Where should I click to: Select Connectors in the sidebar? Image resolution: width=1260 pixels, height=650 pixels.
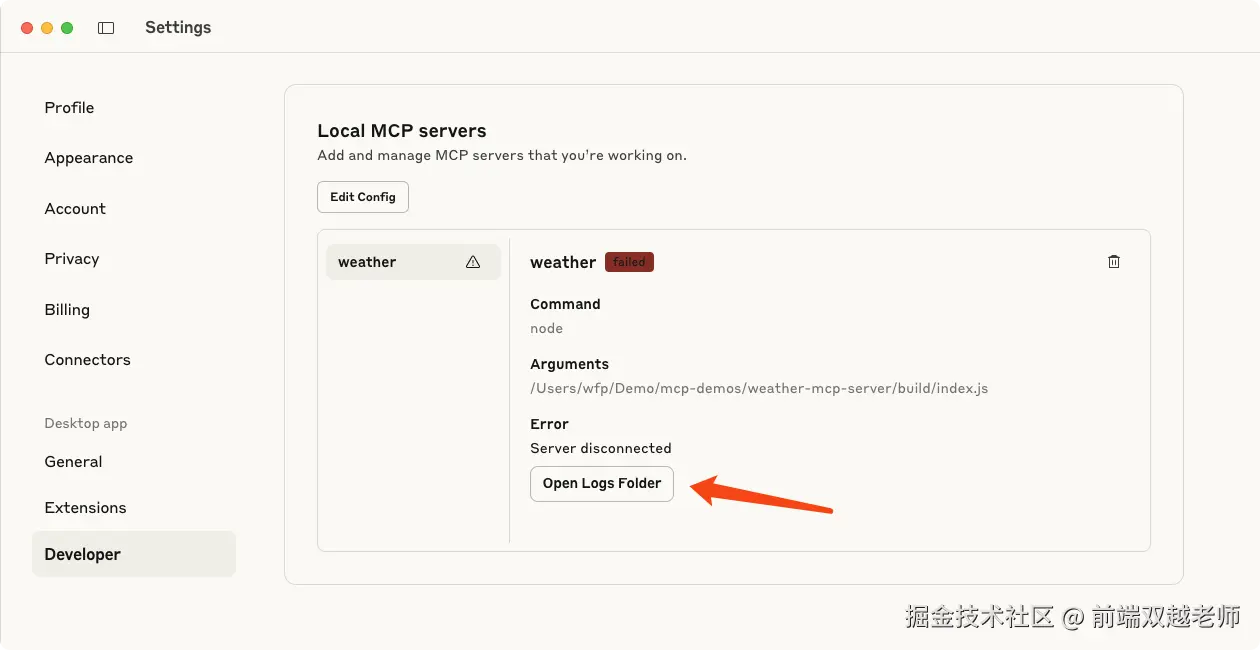tap(87, 360)
